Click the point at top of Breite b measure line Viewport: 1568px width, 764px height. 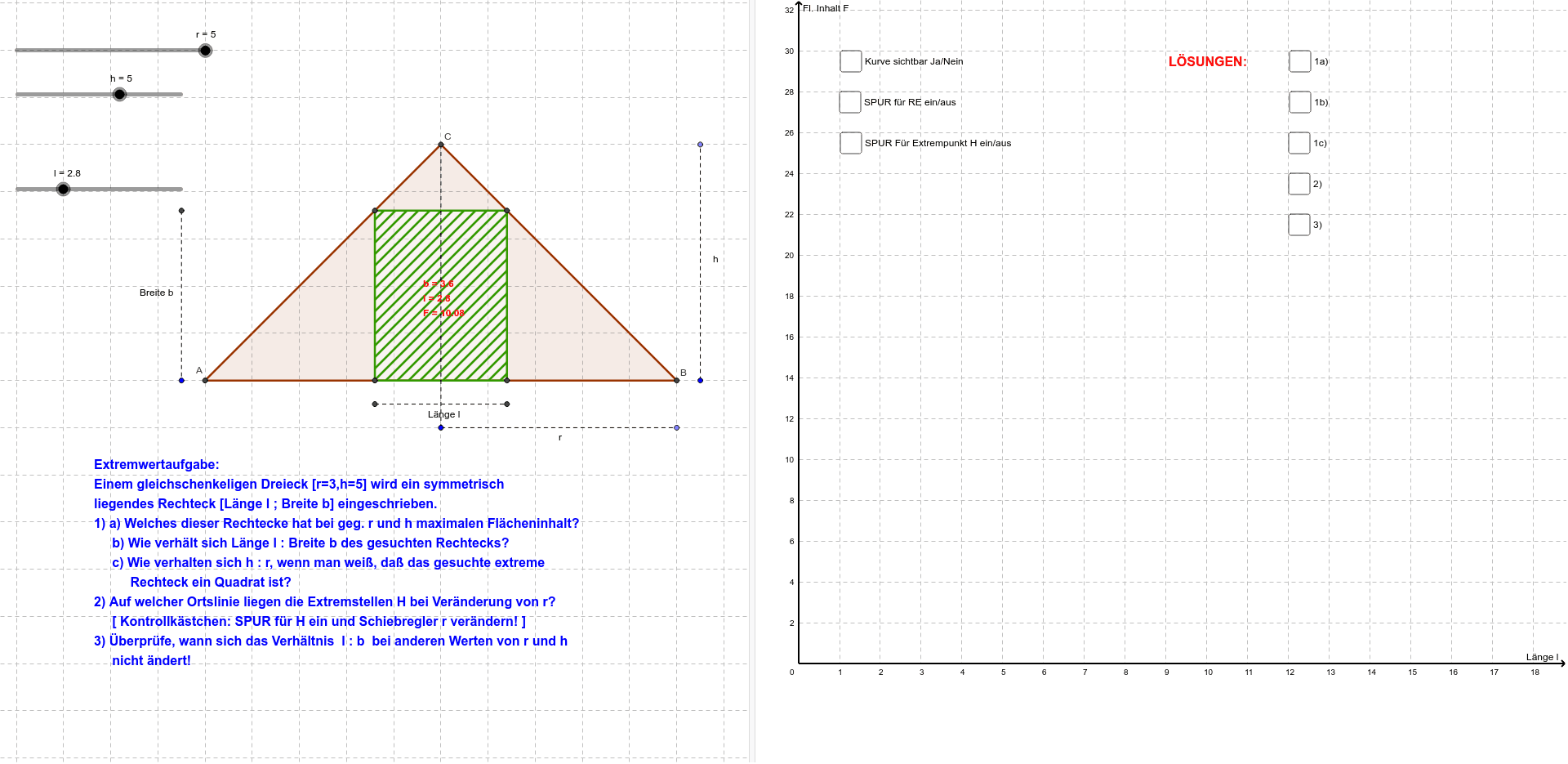pyautogui.click(x=181, y=211)
